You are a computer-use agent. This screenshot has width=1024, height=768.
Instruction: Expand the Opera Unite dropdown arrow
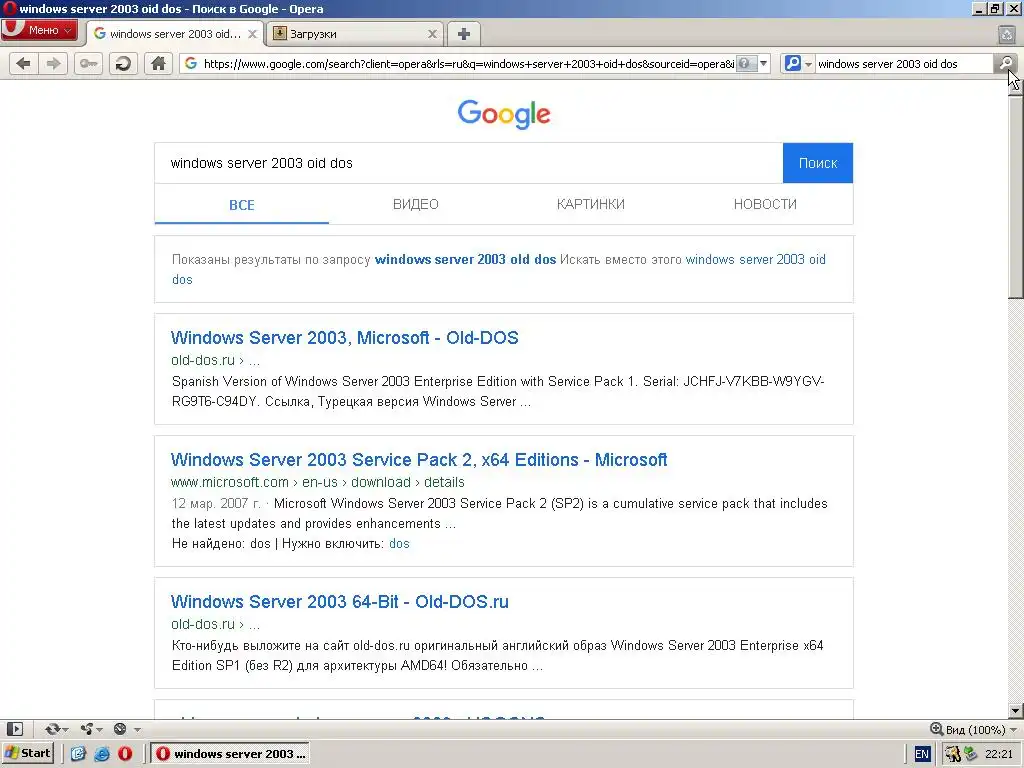click(x=99, y=729)
